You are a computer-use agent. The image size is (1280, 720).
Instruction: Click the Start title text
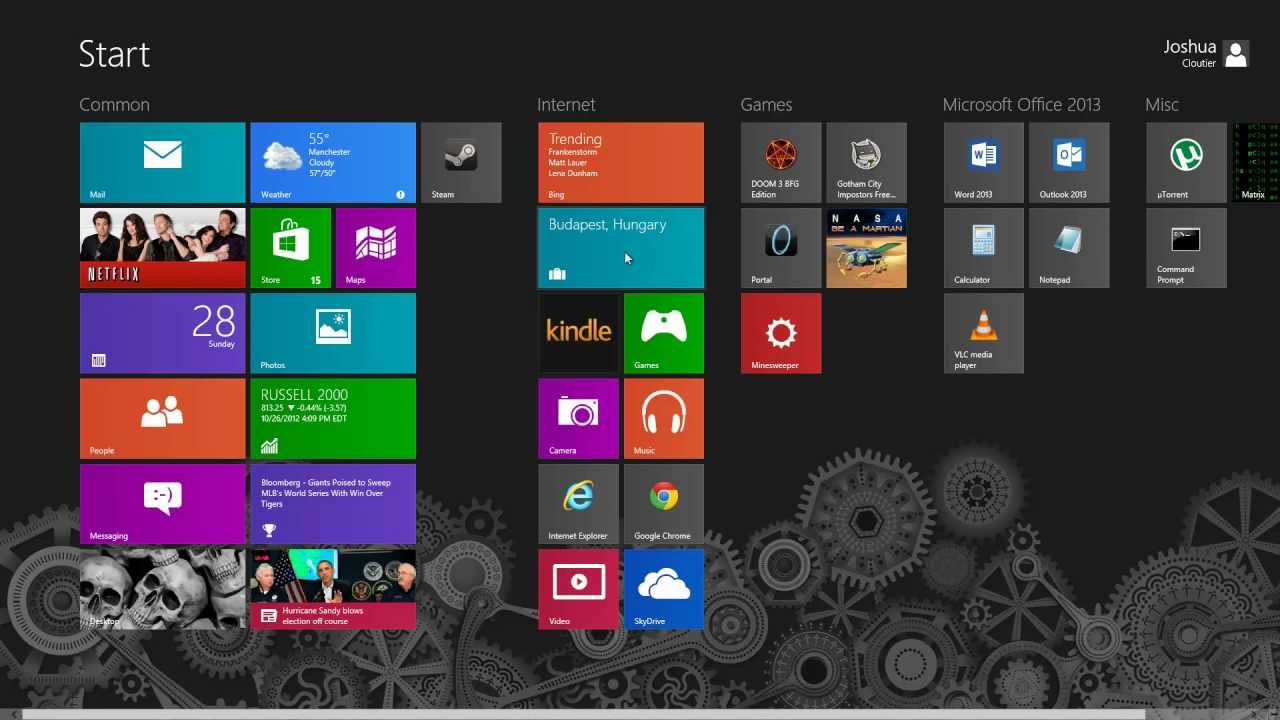tap(114, 54)
